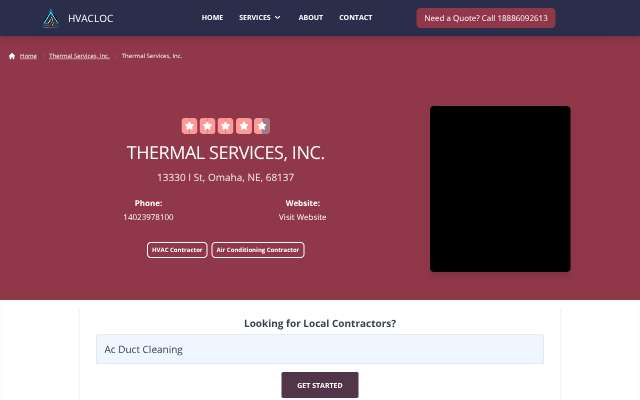640x400 pixels.
Task: Click the phone number 14023978100
Action: pyautogui.click(x=148, y=217)
